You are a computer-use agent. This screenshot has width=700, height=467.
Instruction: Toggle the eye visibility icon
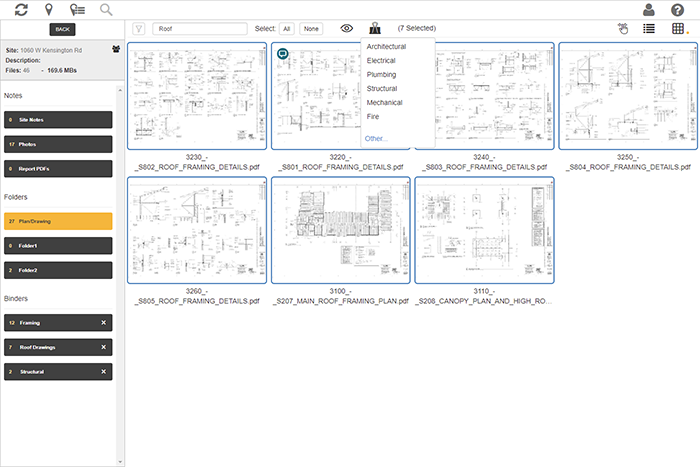pyautogui.click(x=347, y=29)
